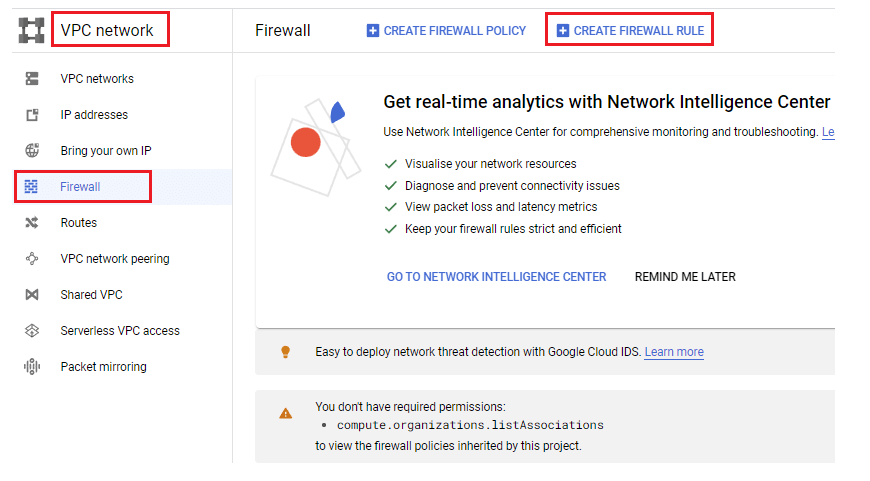Go to Packet mirroring section

[x=103, y=367]
